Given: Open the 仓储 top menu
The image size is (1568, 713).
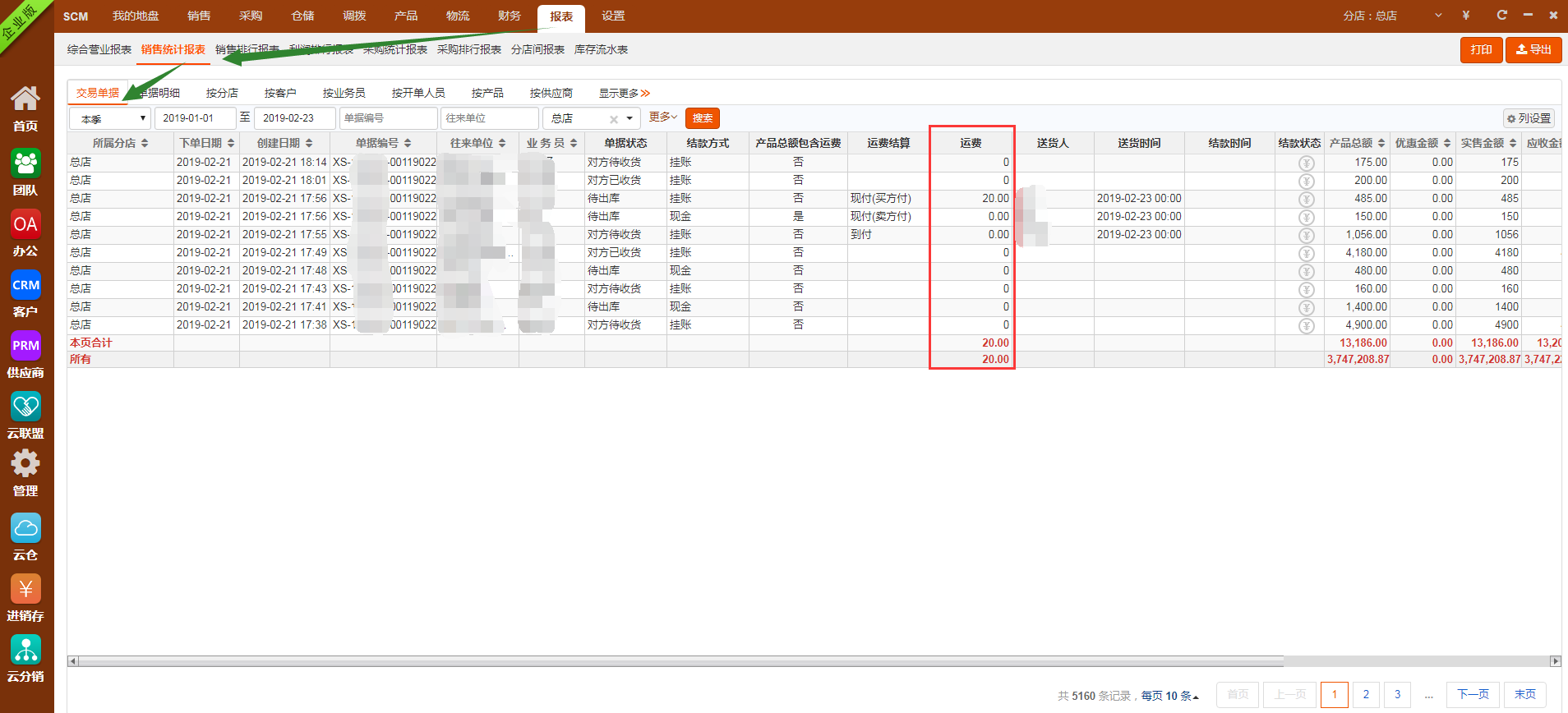Looking at the screenshot, I should pos(302,16).
